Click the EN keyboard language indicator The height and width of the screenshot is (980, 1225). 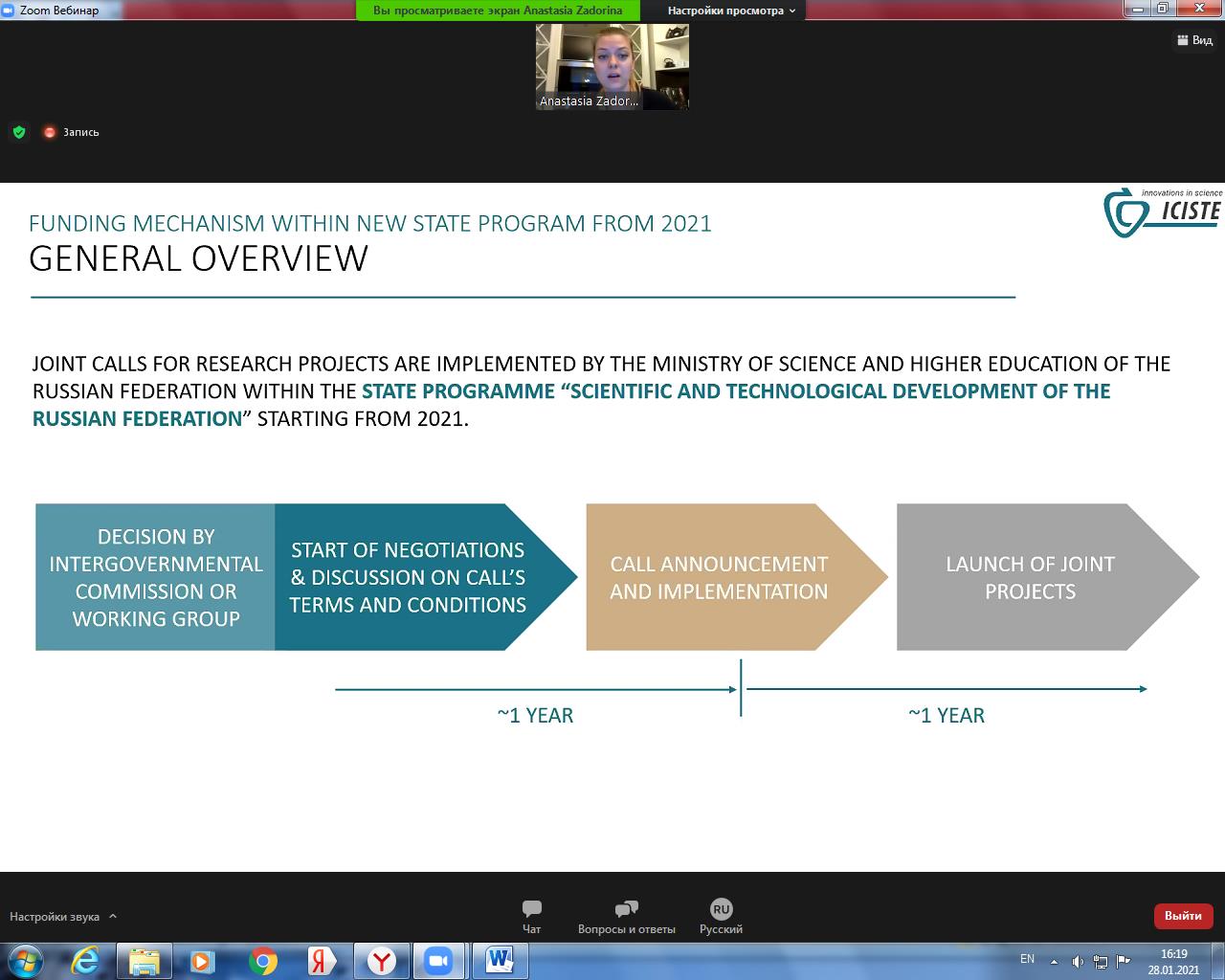pos(1027,959)
